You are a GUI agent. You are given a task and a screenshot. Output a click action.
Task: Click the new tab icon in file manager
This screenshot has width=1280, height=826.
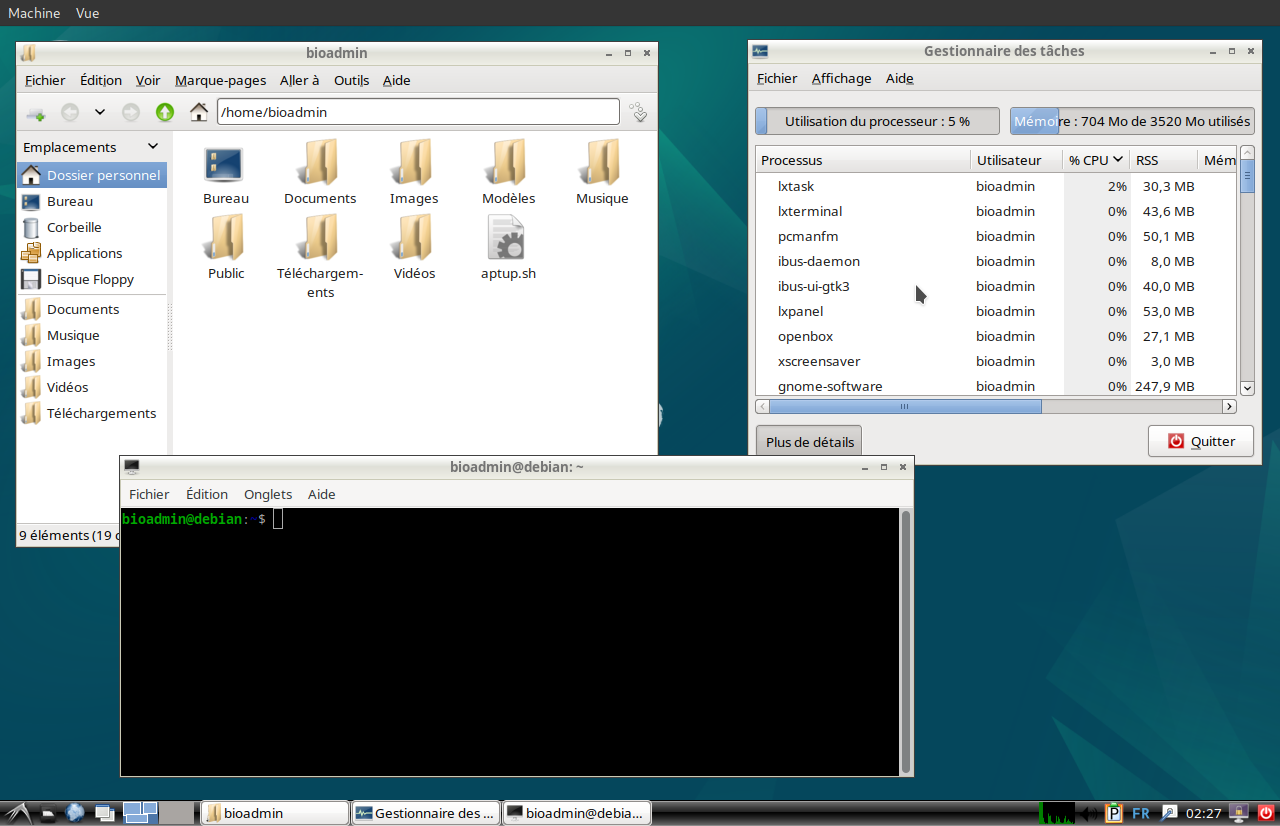pos(35,113)
